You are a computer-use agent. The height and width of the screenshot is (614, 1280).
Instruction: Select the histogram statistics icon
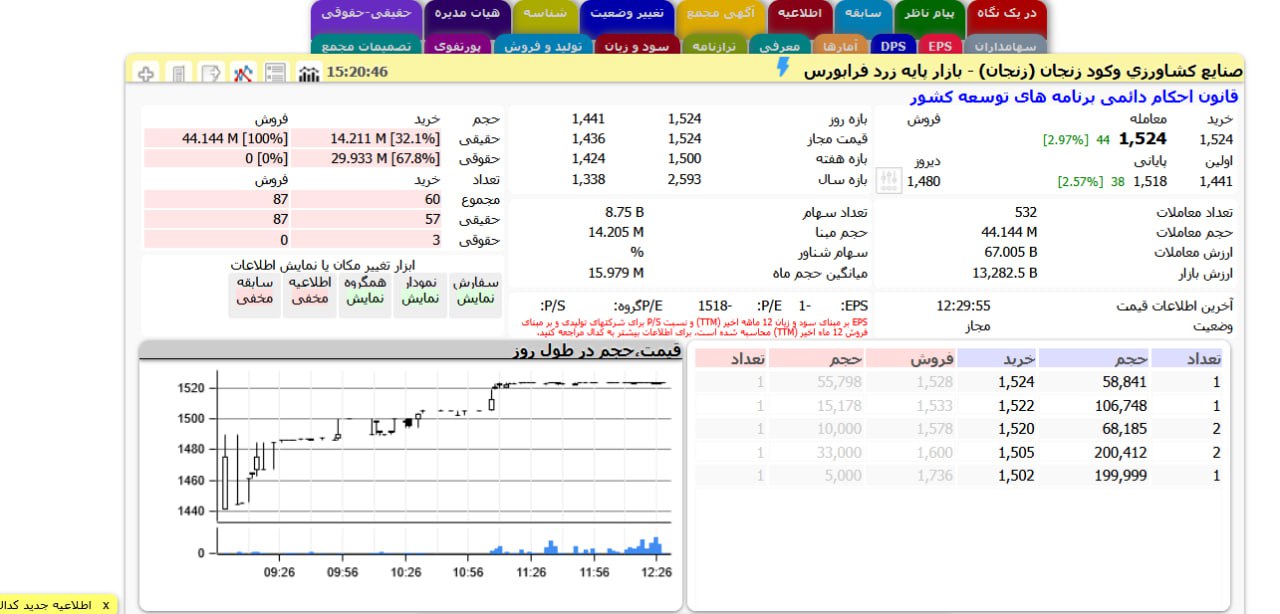pyautogui.click(x=309, y=72)
